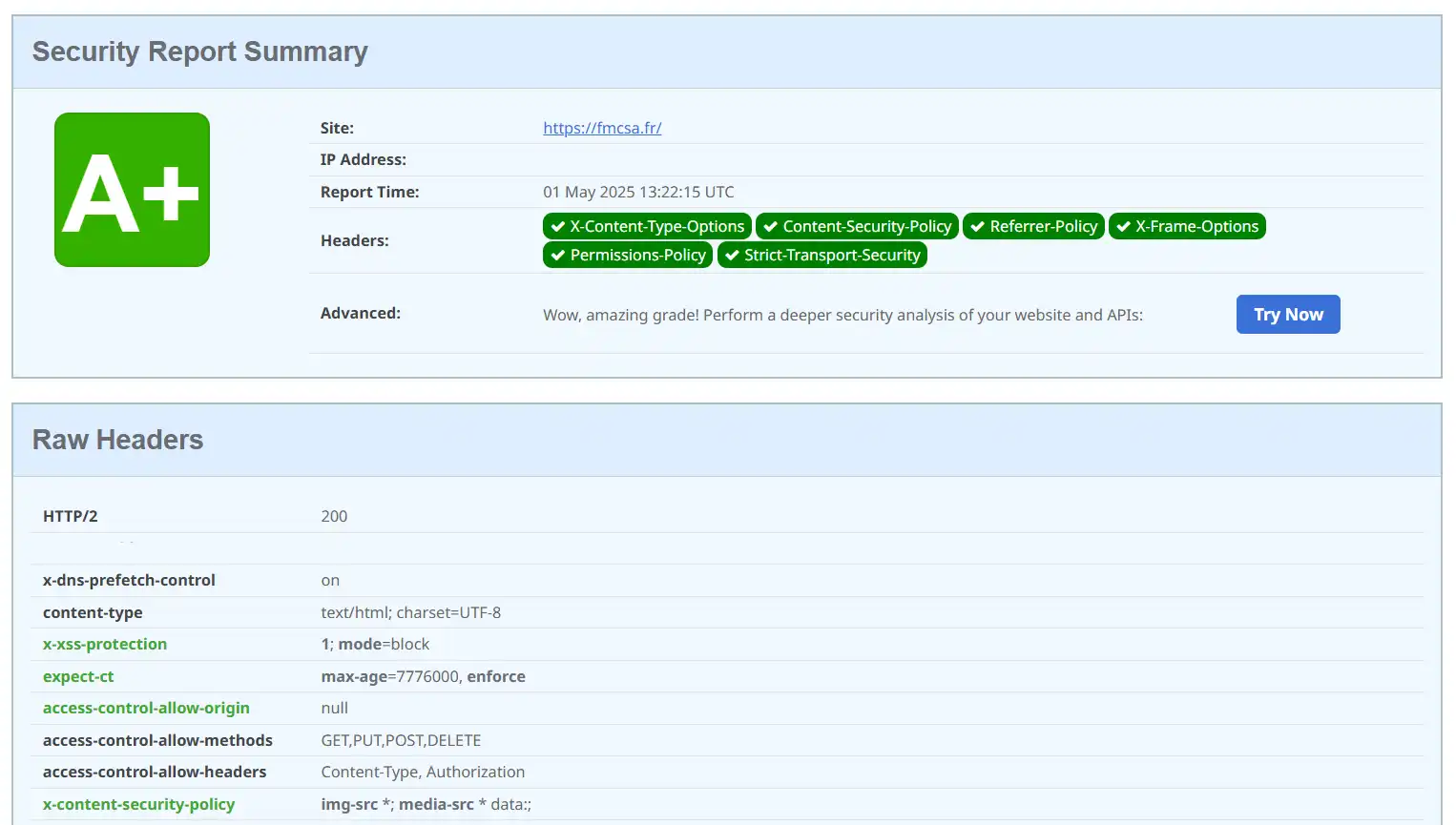The image size is (1456, 825).
Task: Click the Security Report Summary heading
Action: [x=200, y=52]
